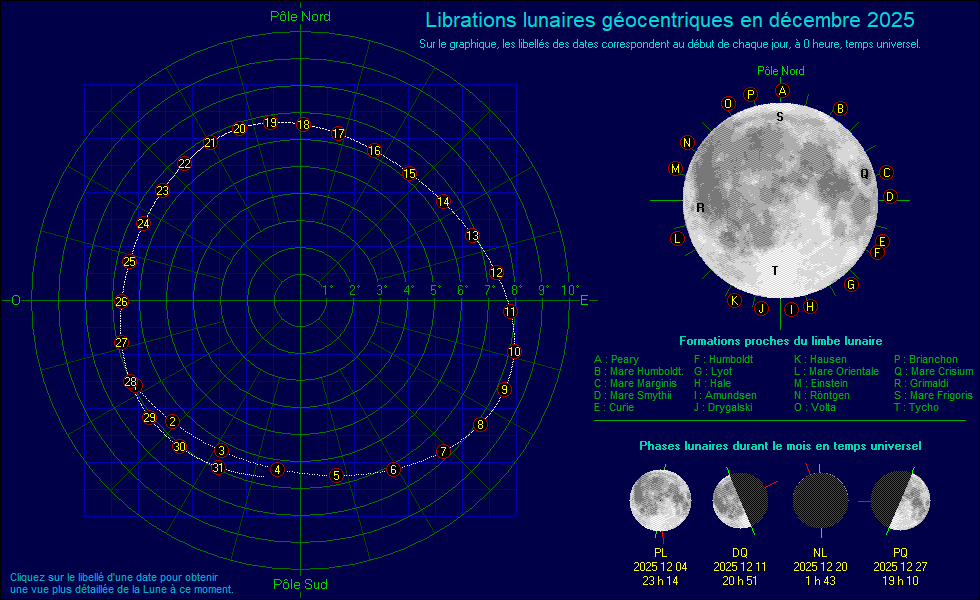Click the circled P marker near the north pole
The image size is (980, 600).
coord(751,94)
